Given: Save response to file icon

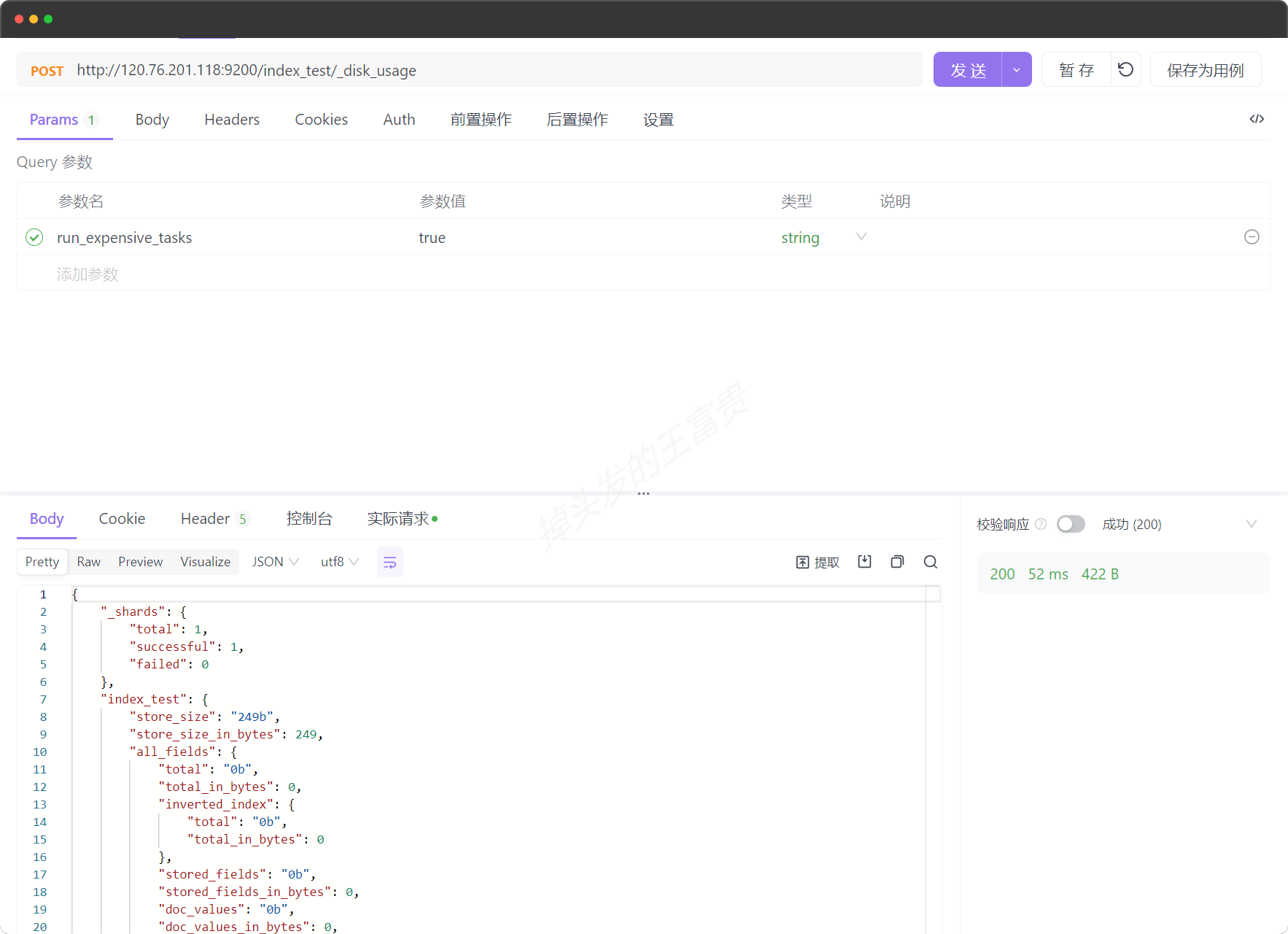Looking at the screenshot, I should coord(864,562).
